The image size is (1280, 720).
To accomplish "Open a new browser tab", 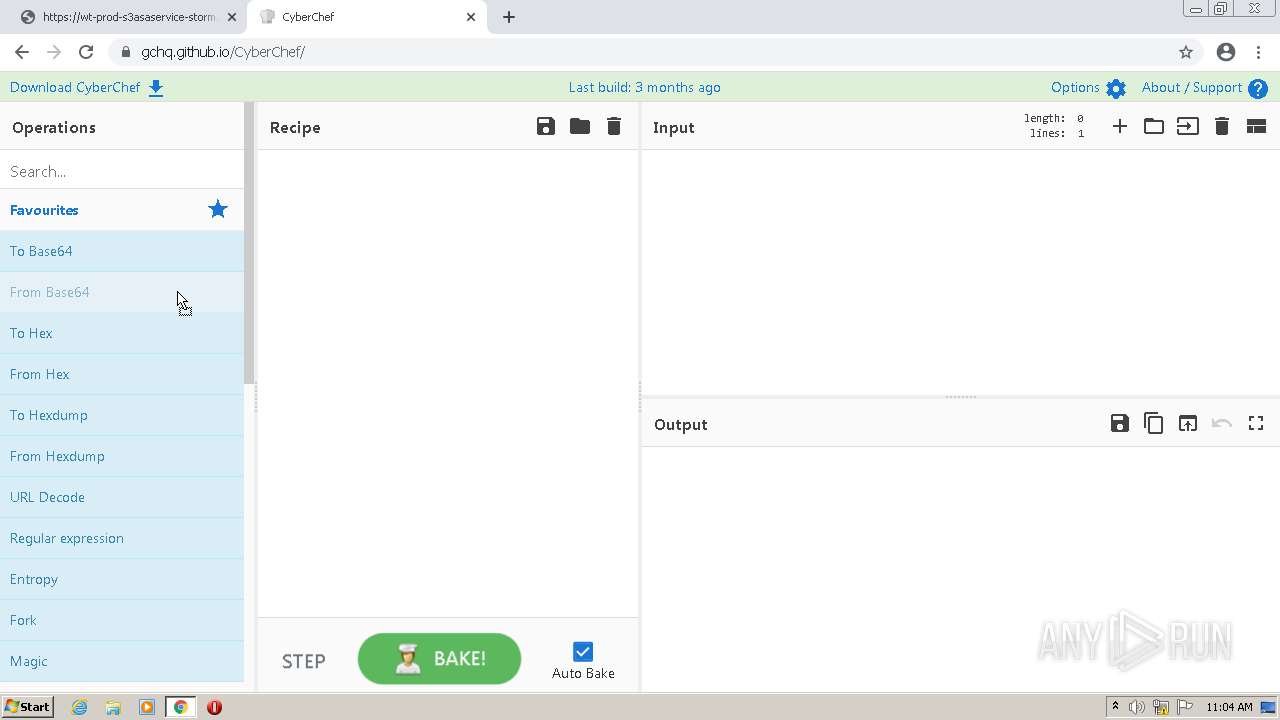I will 509,17.
